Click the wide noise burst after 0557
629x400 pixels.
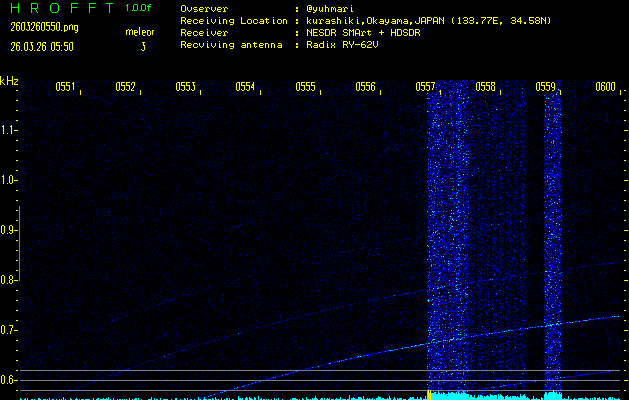448,240
